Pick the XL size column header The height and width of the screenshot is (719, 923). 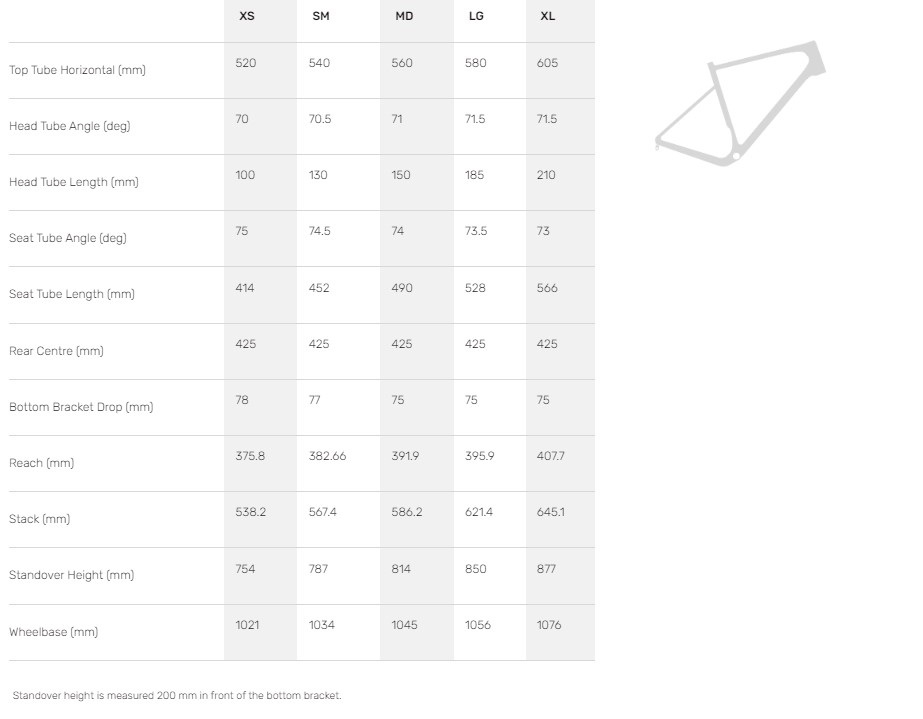tap(547, 17)
